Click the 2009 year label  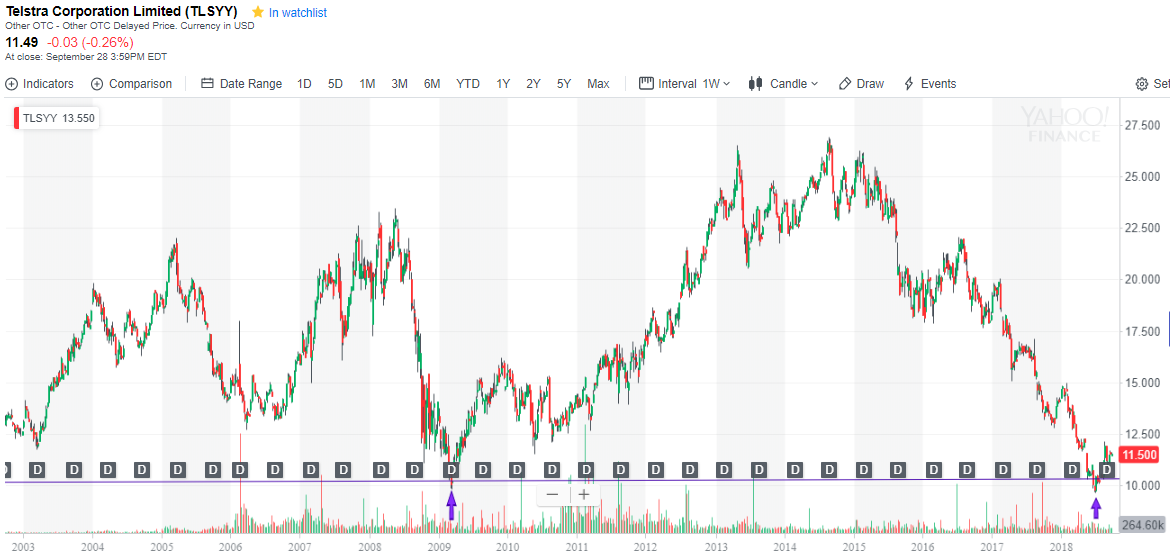[x=439, y=547]
